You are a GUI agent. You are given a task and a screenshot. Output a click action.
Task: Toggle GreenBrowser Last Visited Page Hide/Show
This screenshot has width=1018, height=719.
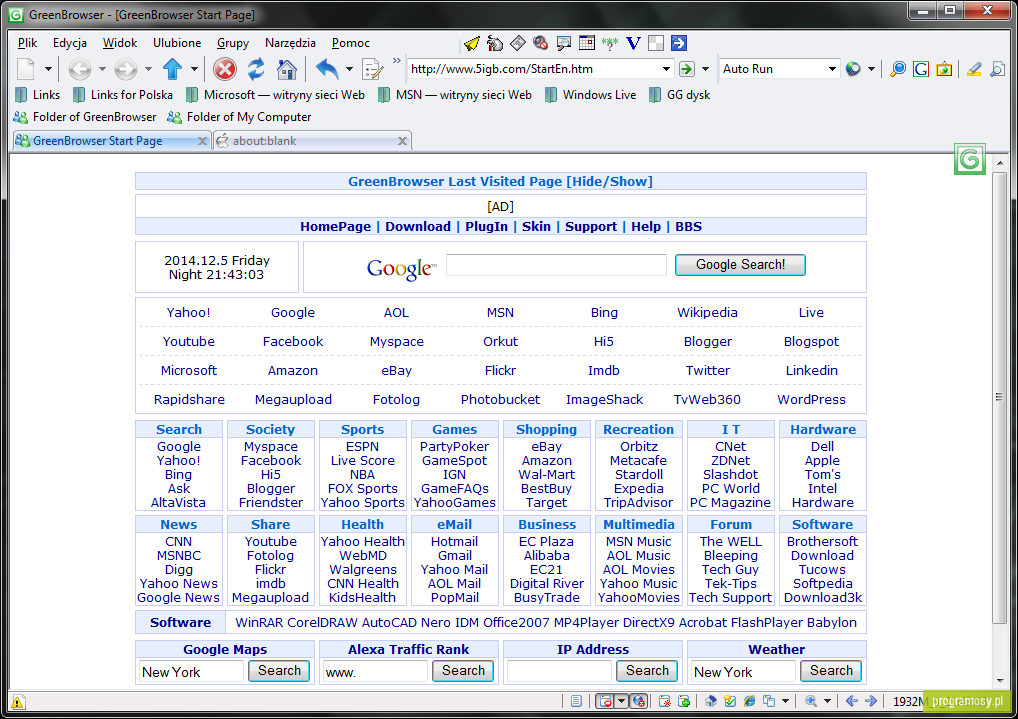[x=500, y=182]
